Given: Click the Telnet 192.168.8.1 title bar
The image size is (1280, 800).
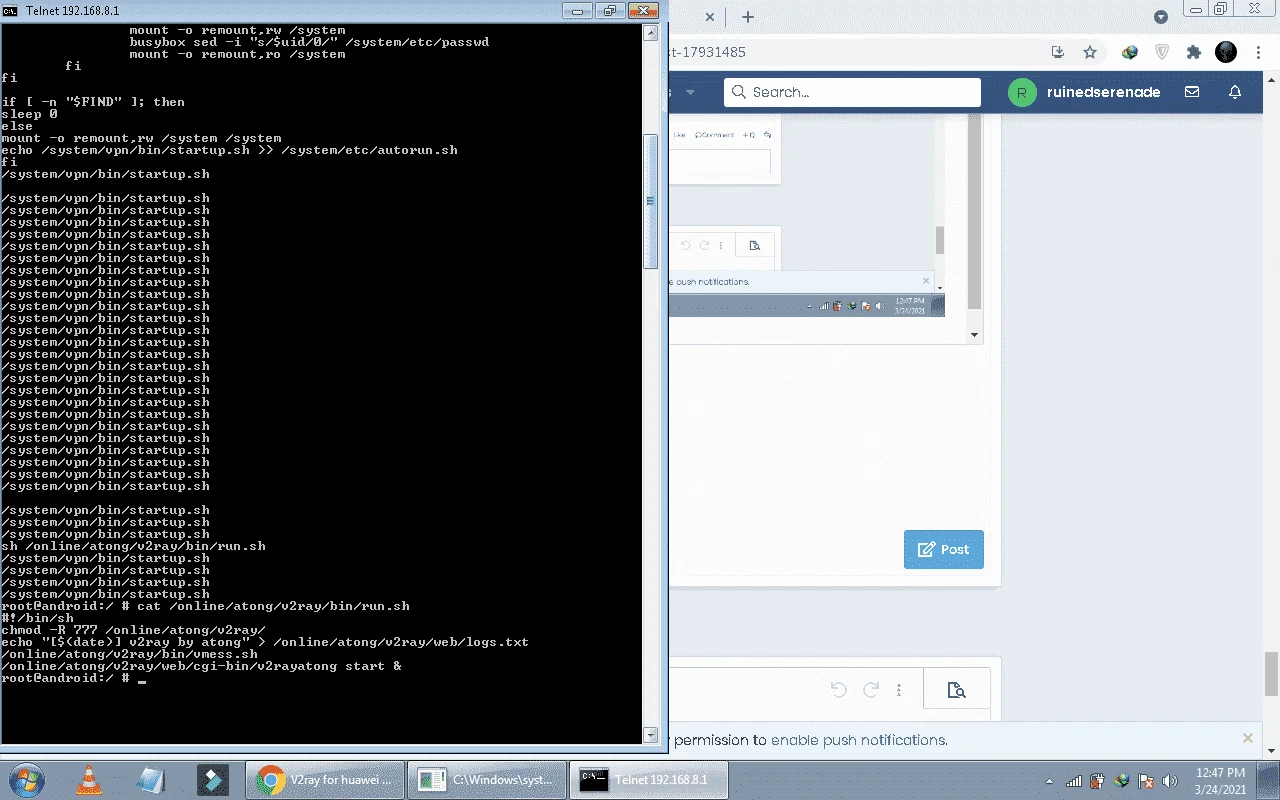Looking at the screenshot, I should [290, 11].
